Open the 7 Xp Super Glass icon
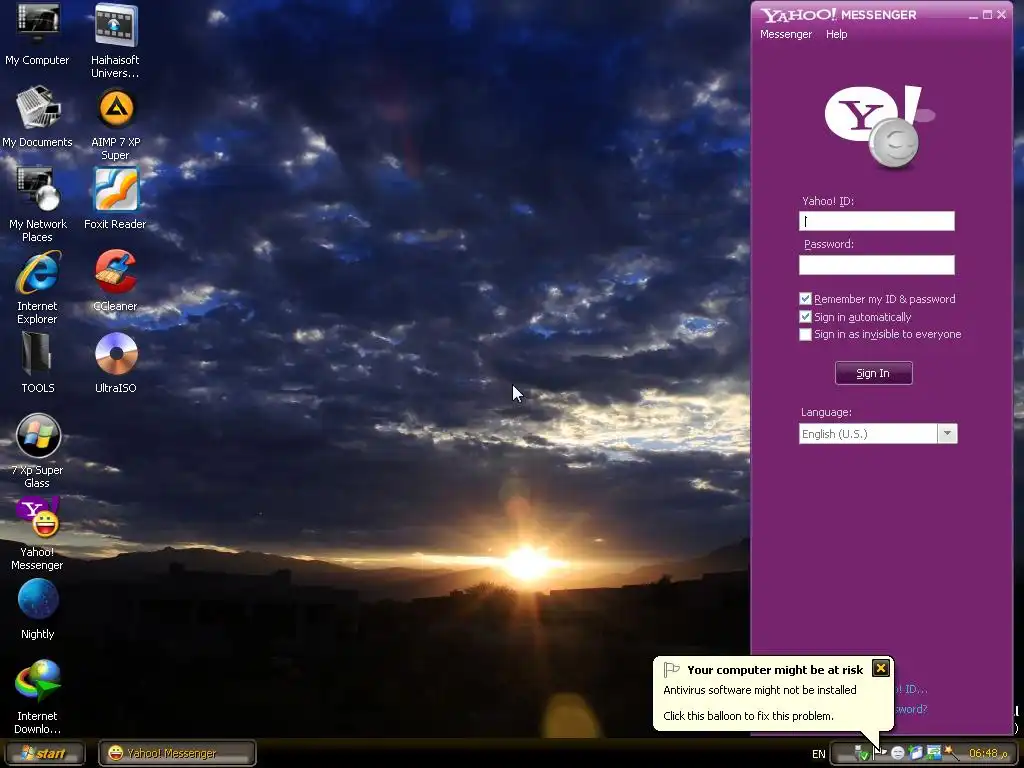Viewport: 1024px width, 768px height. pyautogui.click(x=37, y=451)
